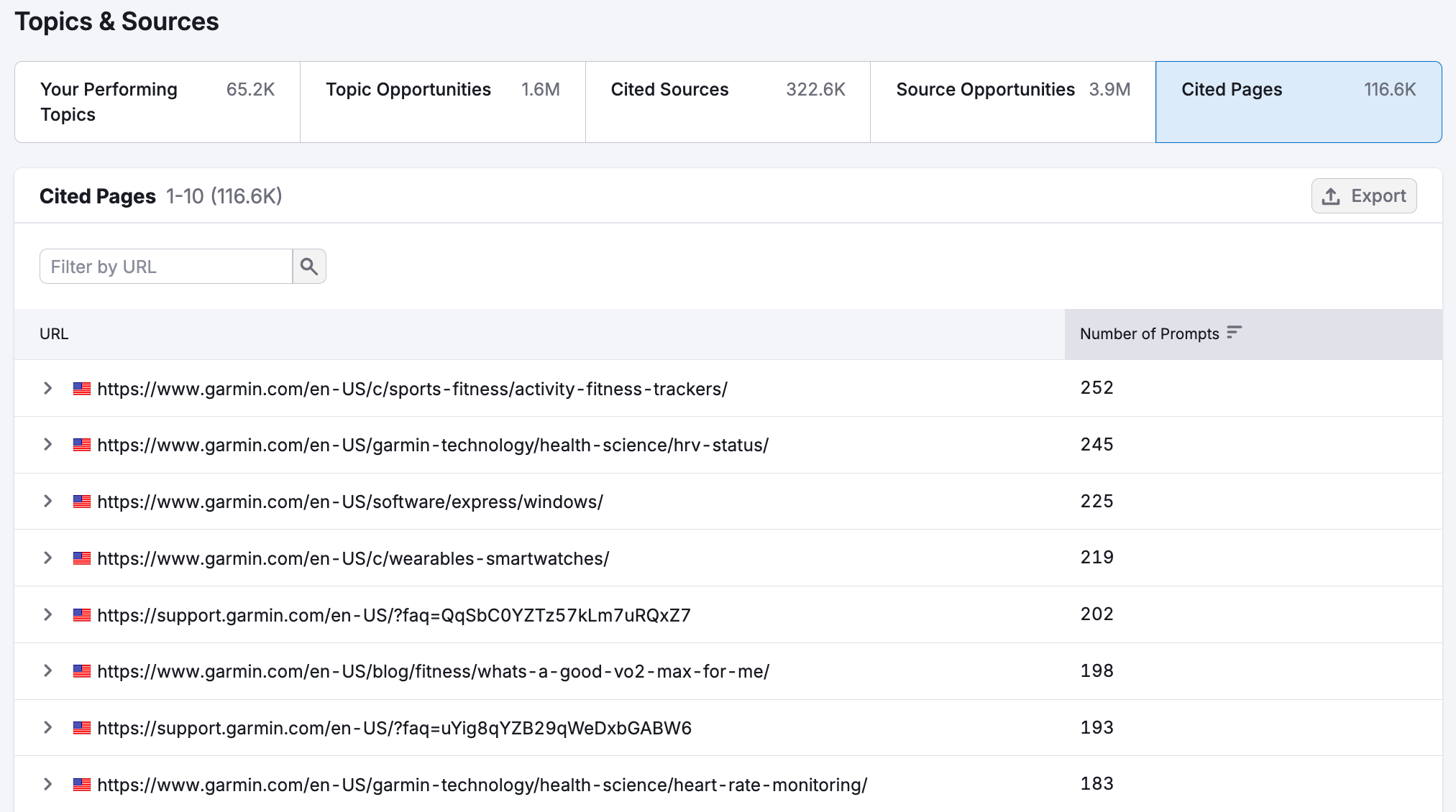Click the prompt count 225
Image resolution: width=1456 pixels, height=812 pixels.
click(1096, 501)
